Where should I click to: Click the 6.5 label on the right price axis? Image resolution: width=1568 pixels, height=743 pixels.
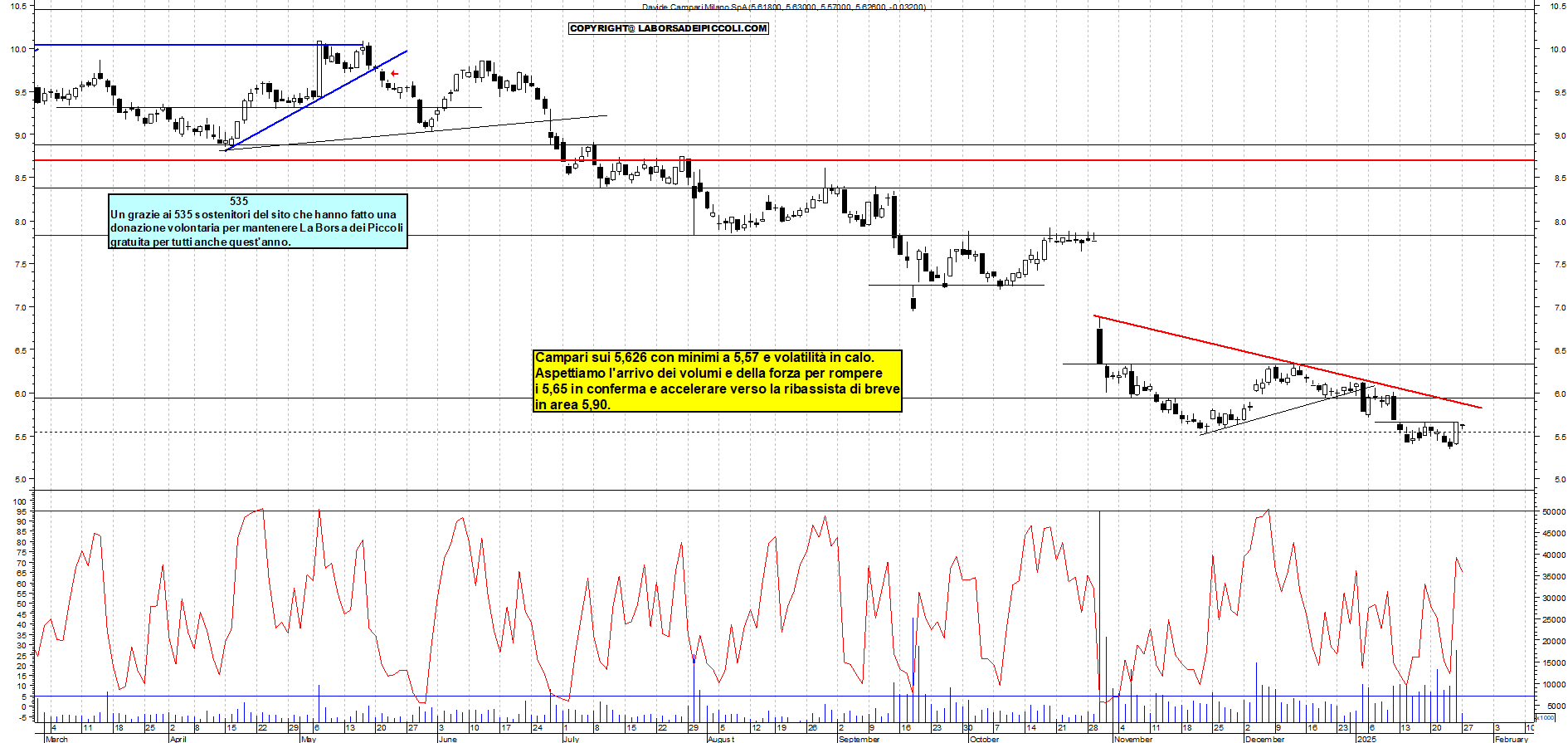1560,350
